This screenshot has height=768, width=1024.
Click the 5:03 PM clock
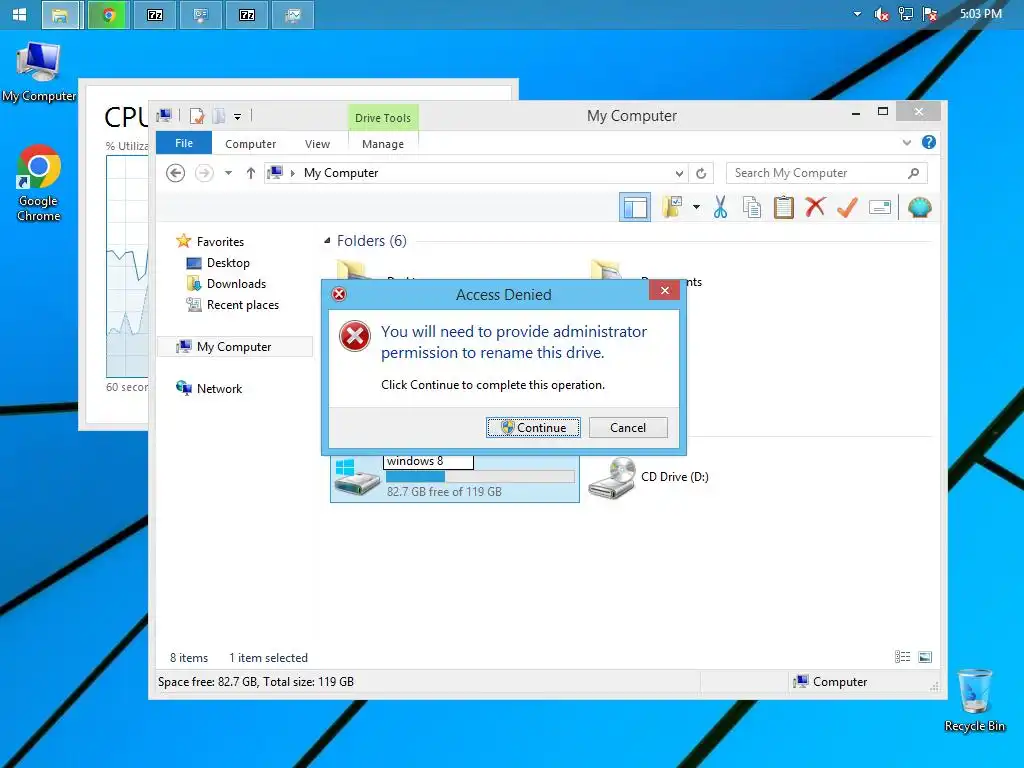pos(981,14)
